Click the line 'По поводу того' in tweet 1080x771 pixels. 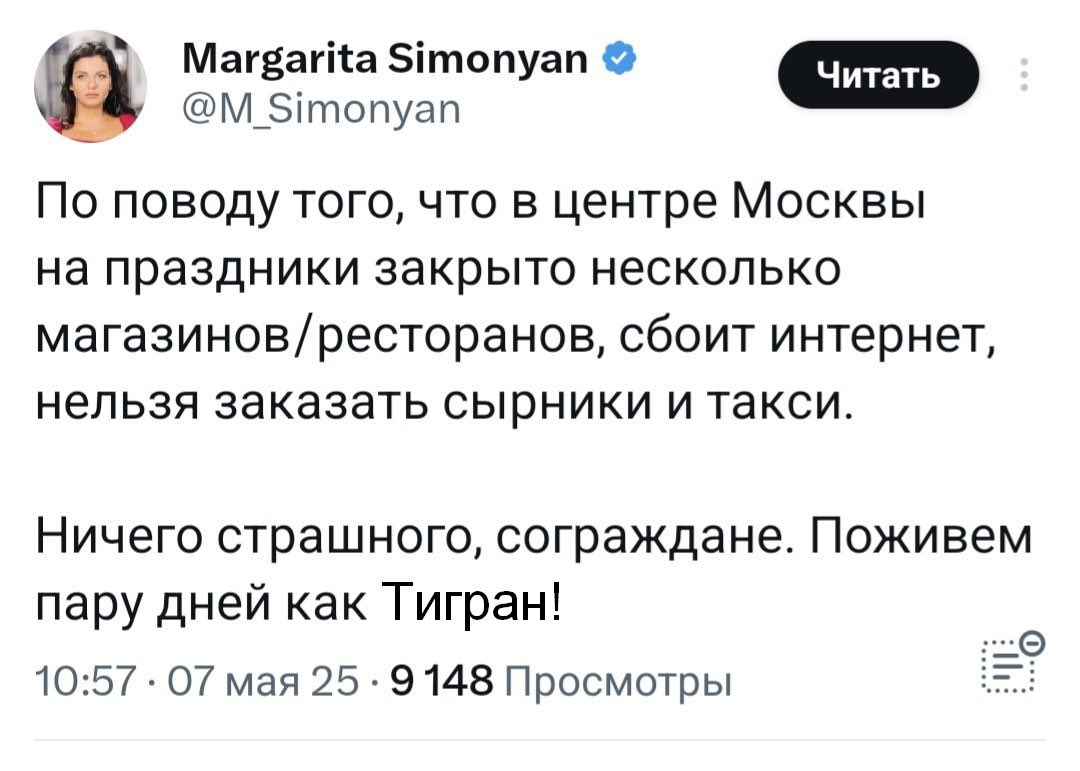point(480,205)
